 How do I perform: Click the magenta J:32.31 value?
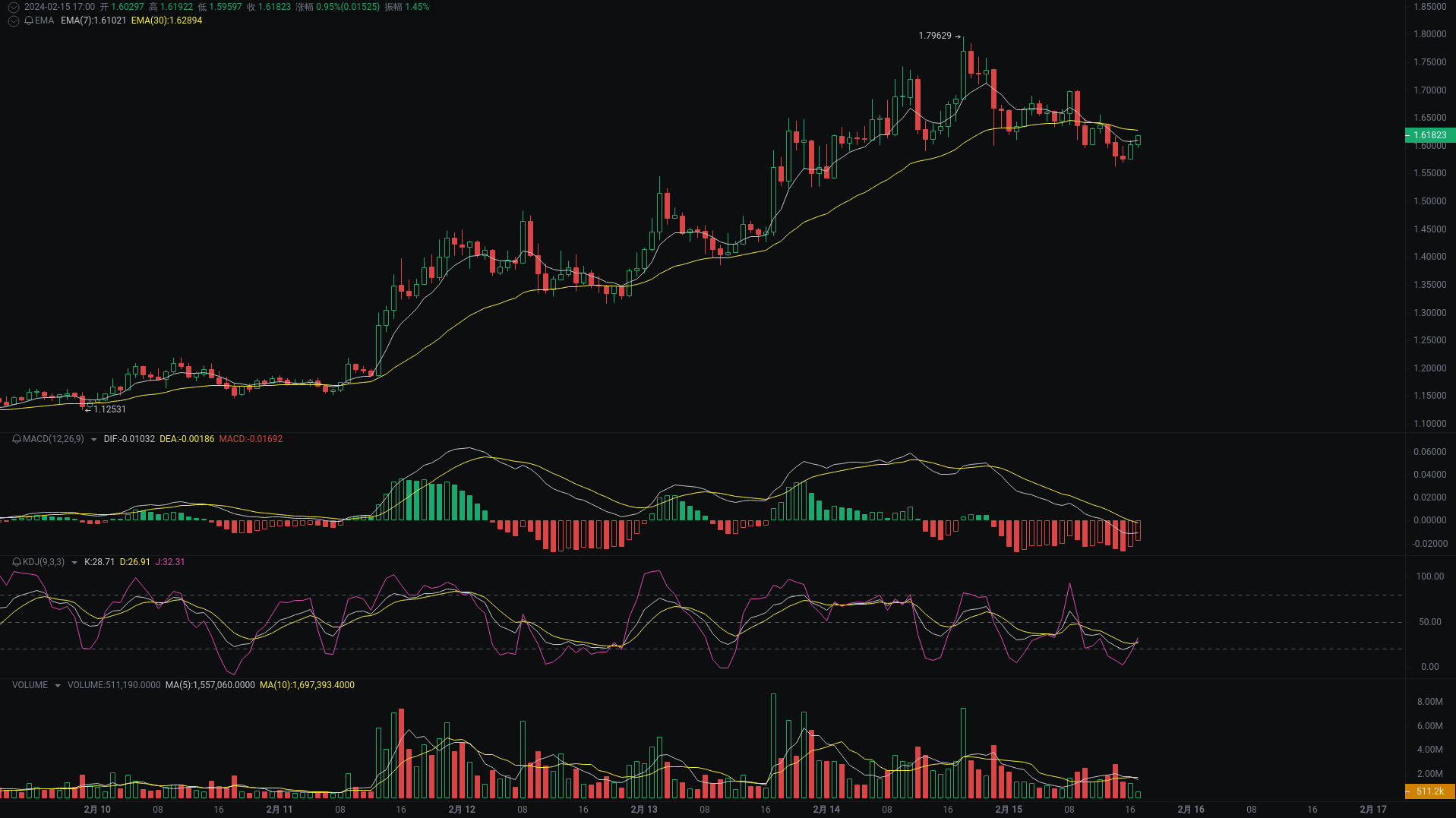pyautogui.click(x=170, y=562)
